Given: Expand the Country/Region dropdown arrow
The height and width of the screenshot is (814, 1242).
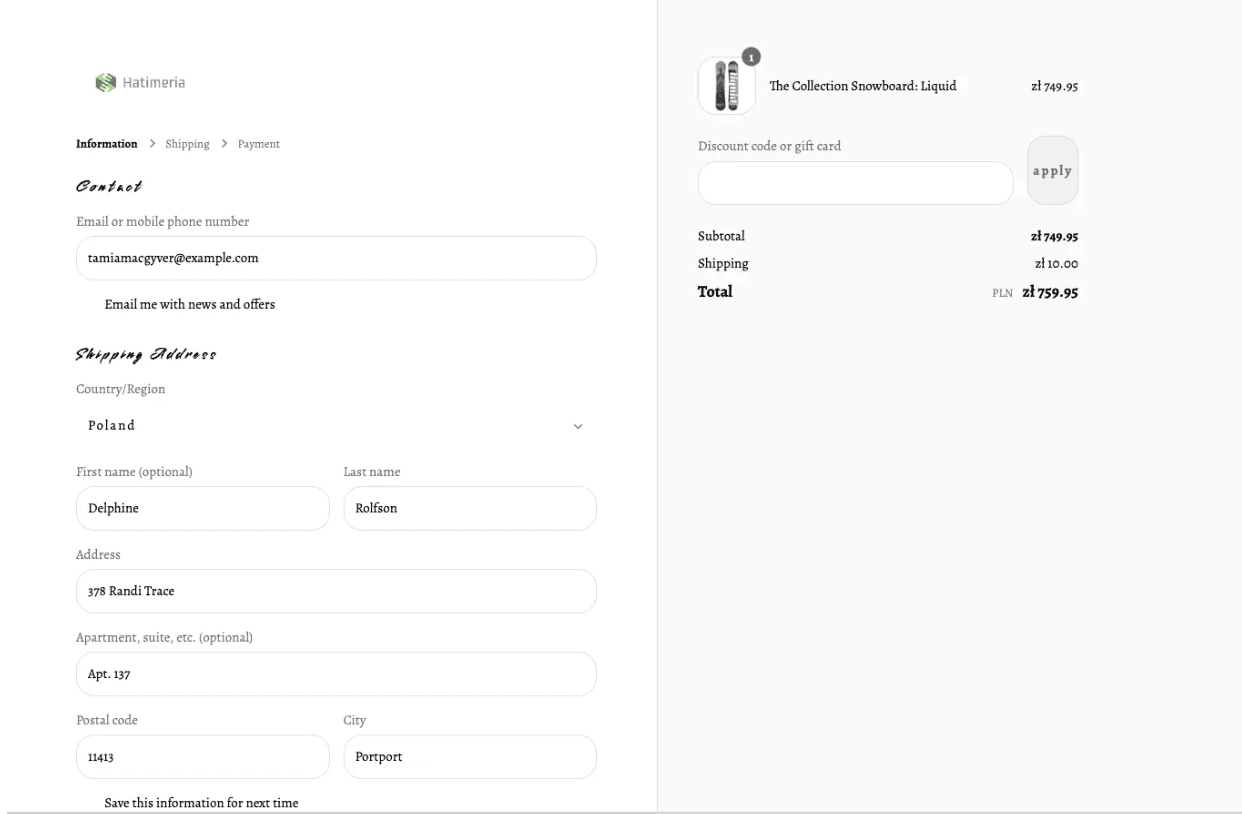Looking at the screenshot, I should pyautogui.click(x=577, y=427).
